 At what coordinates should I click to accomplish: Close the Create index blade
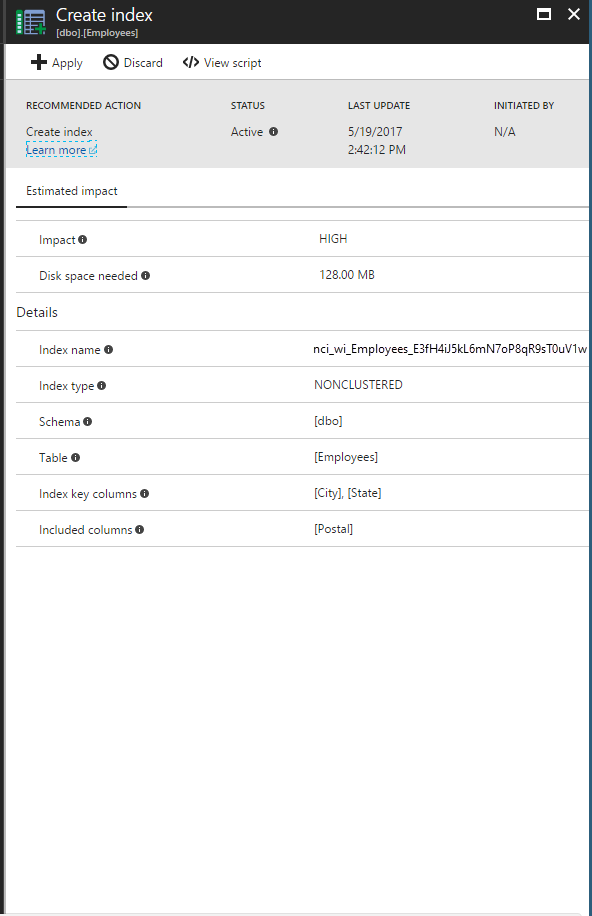(574, 14)
